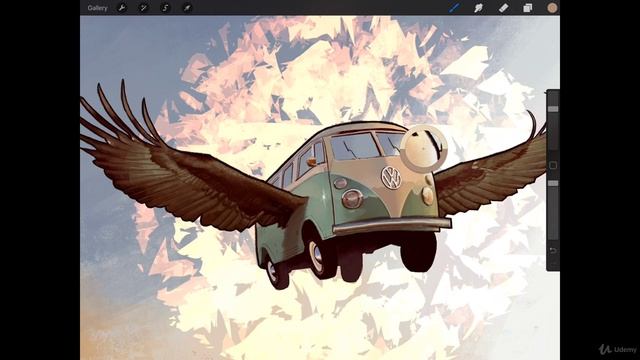Open the Layers panel
This screenshot has width=640, height=360.
coord(527,8)
